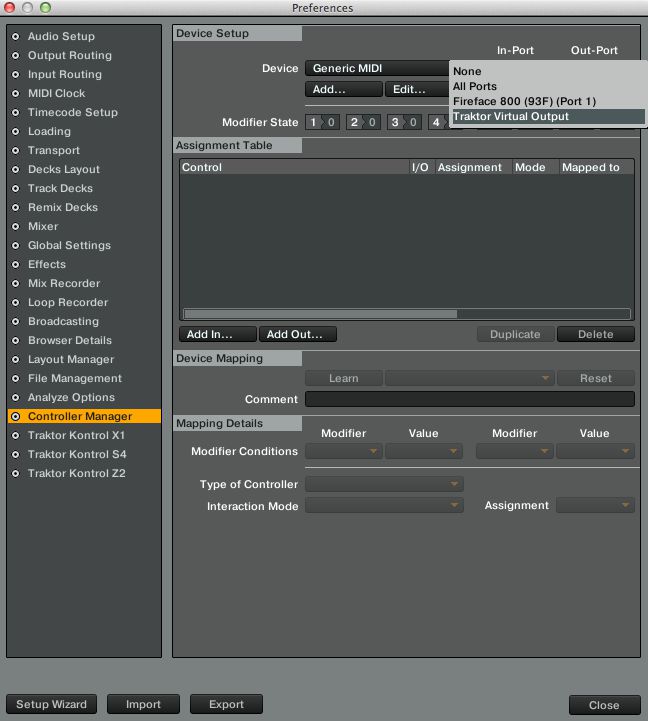Viewport: 648px width, 721px height.
Task: Open the Device dropdown showing Generic MIDI
Action: click(377, 69)
